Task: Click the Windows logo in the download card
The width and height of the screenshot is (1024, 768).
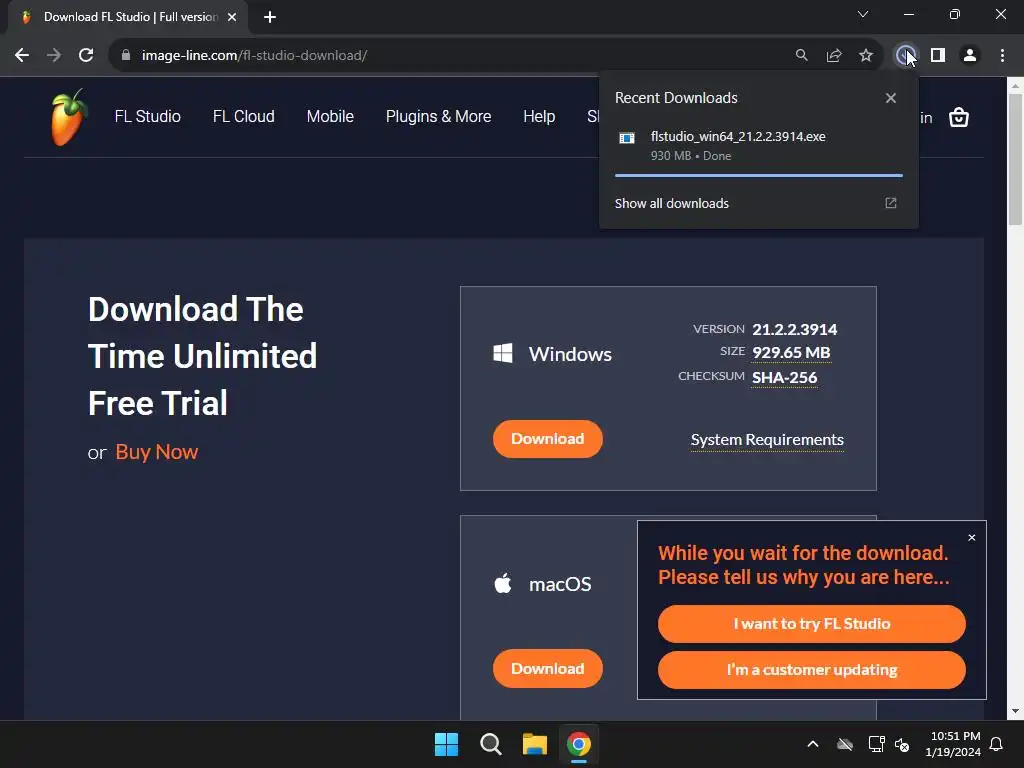Action: [503, 353]
